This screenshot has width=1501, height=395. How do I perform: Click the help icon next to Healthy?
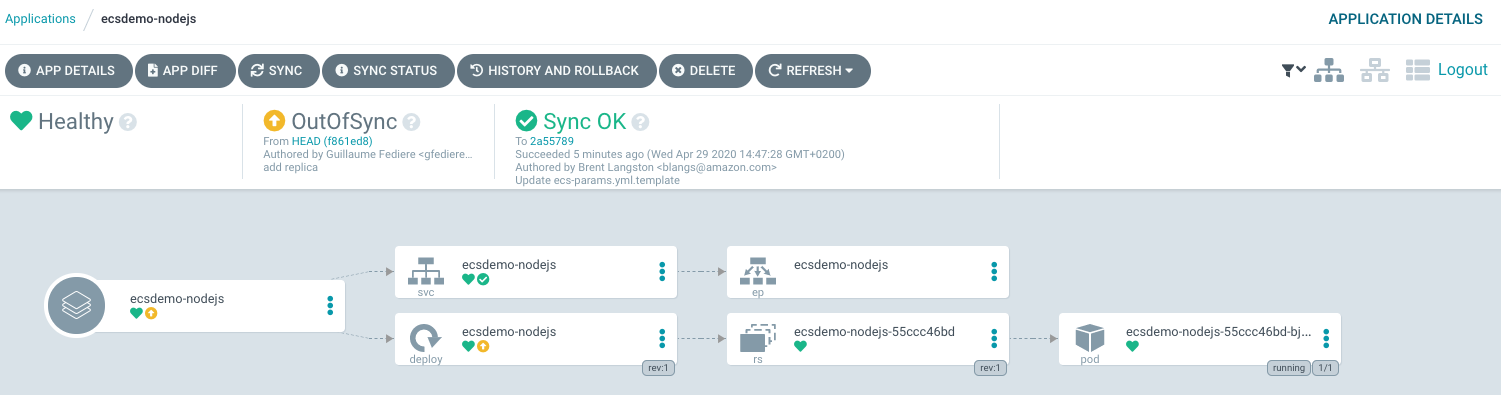coord(128,122)
